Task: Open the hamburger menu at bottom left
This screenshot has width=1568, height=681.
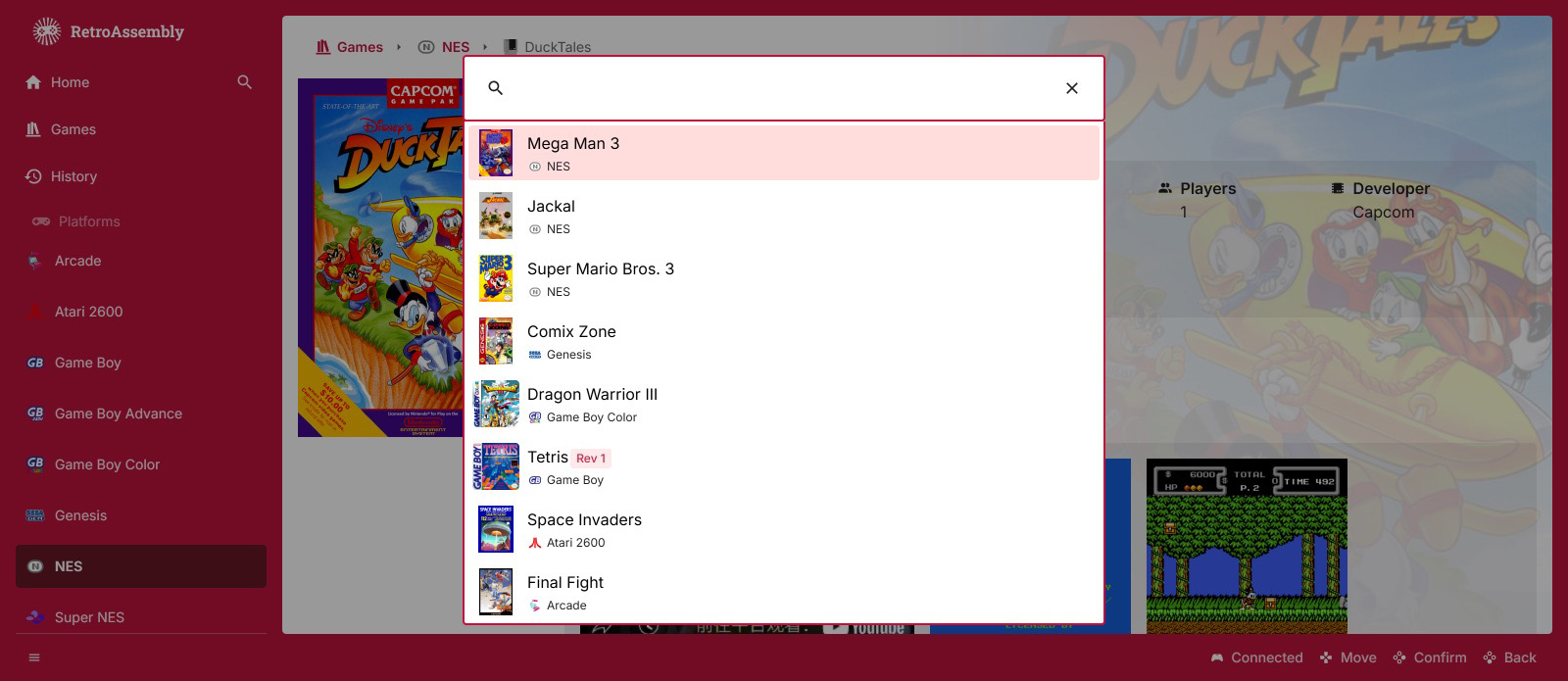Action: pyautogui.click(x=34, y=657)
